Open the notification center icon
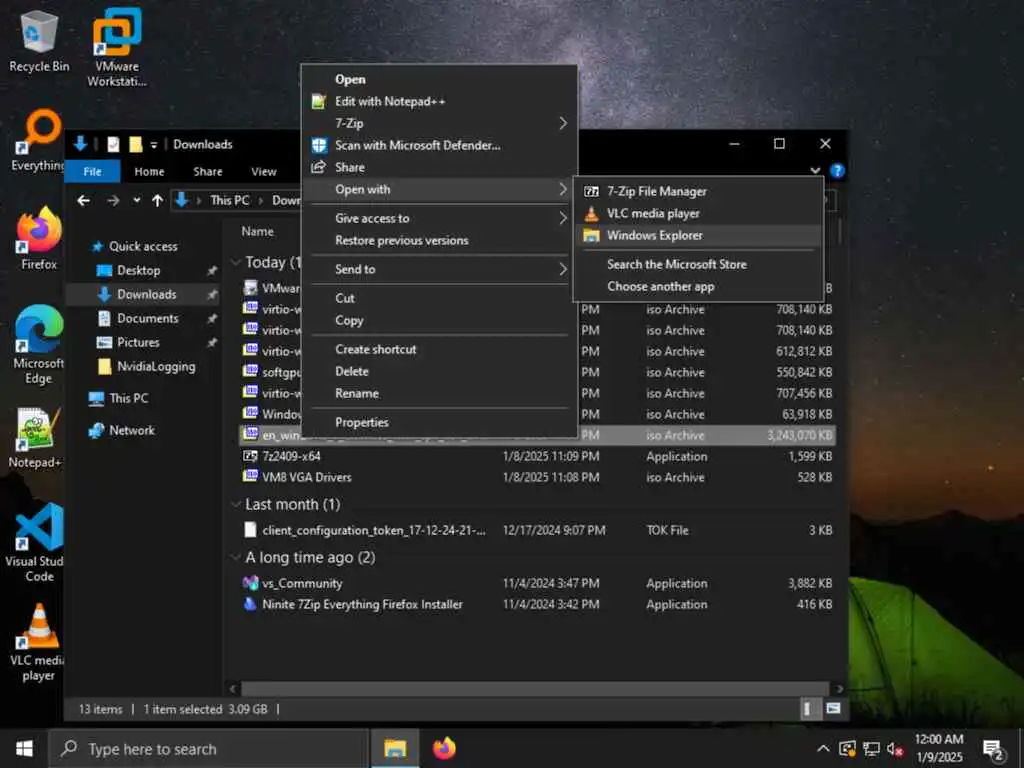Screen dimensions: 1024x768 (x=993, y=750)
